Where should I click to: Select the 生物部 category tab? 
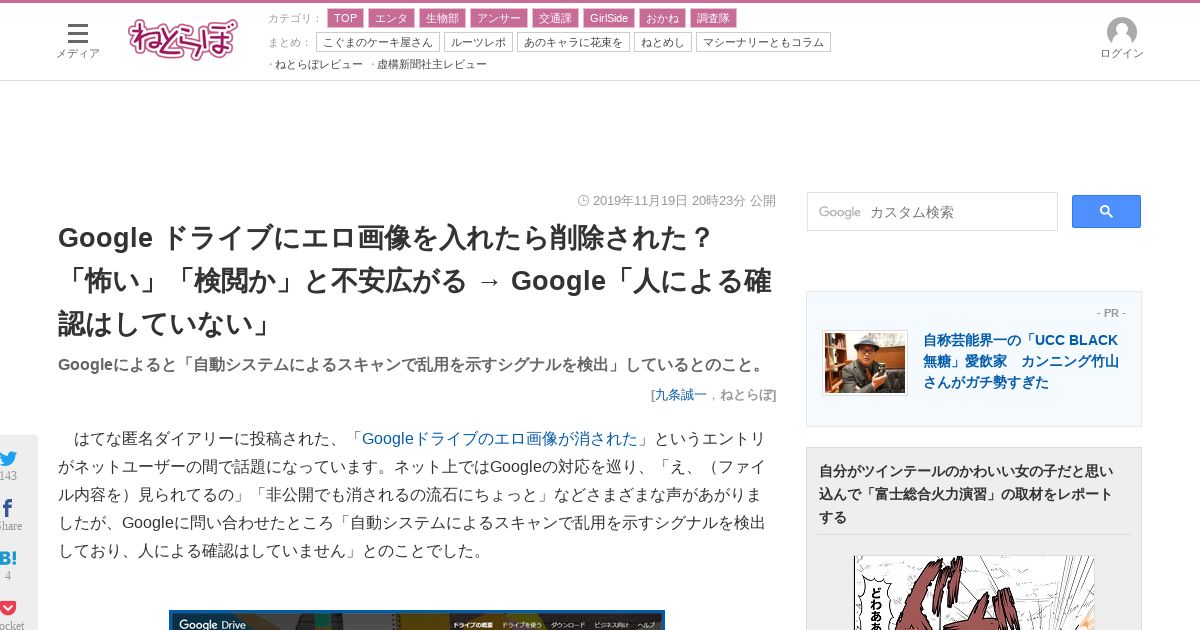coord(442,18)
